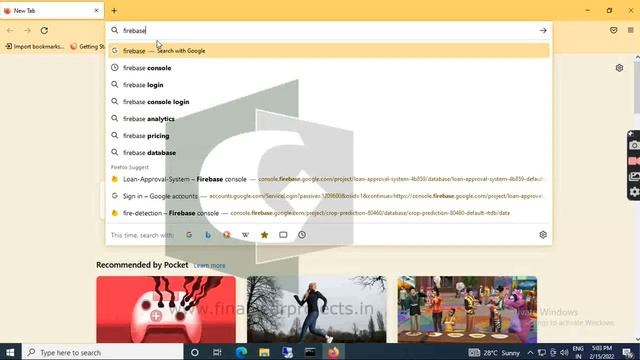The width and height of the screenshot is (640, 360).
Task: Open Windows Start menu
Action: click(10, 352)
